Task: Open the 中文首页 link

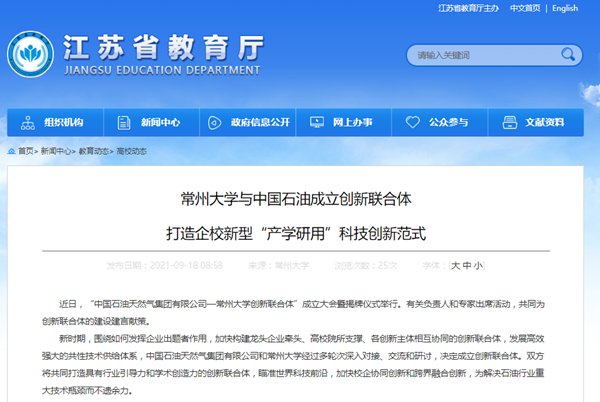Action: [x=524, y=8]
